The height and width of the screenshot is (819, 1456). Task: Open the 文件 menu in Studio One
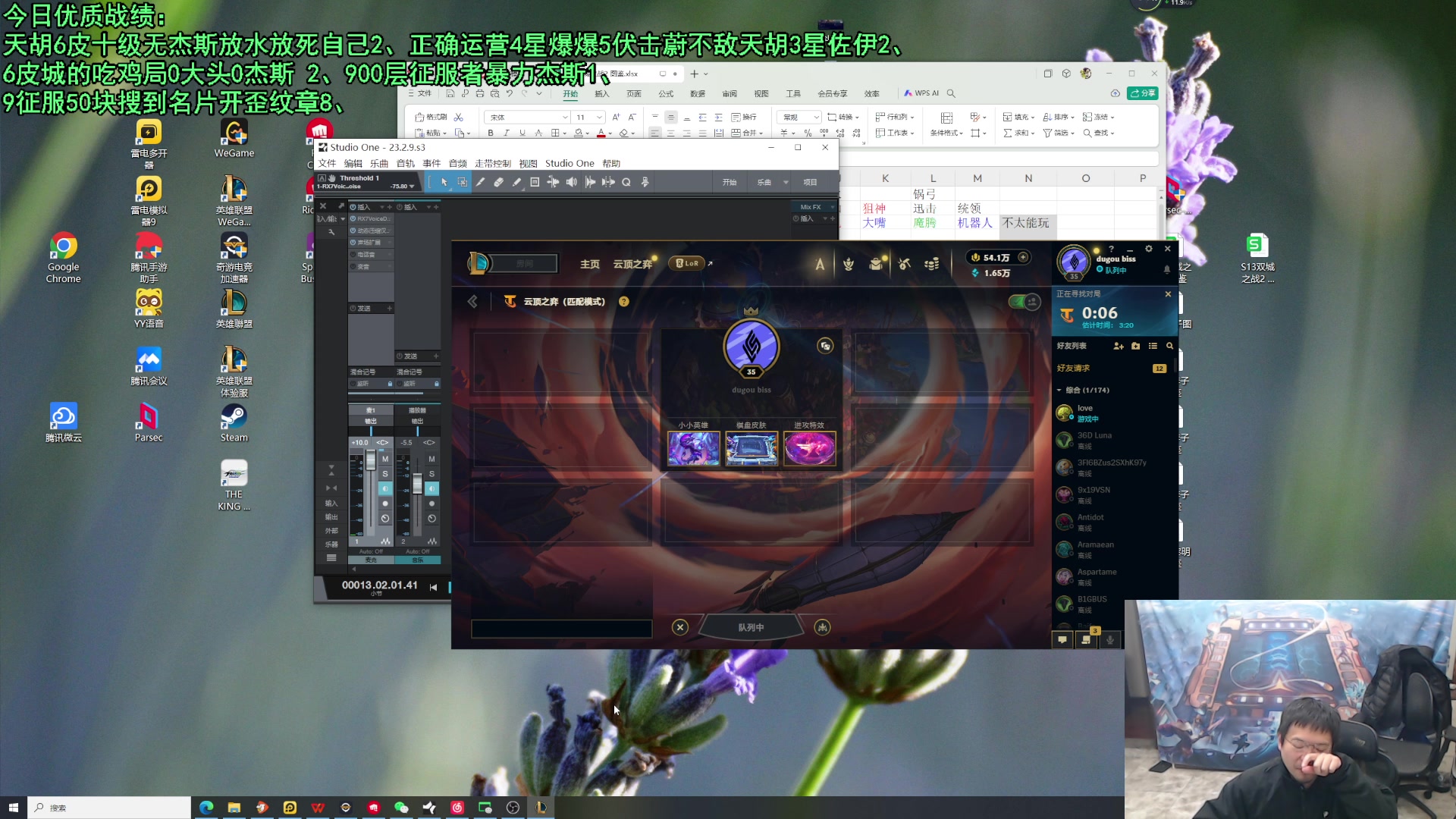327,164
